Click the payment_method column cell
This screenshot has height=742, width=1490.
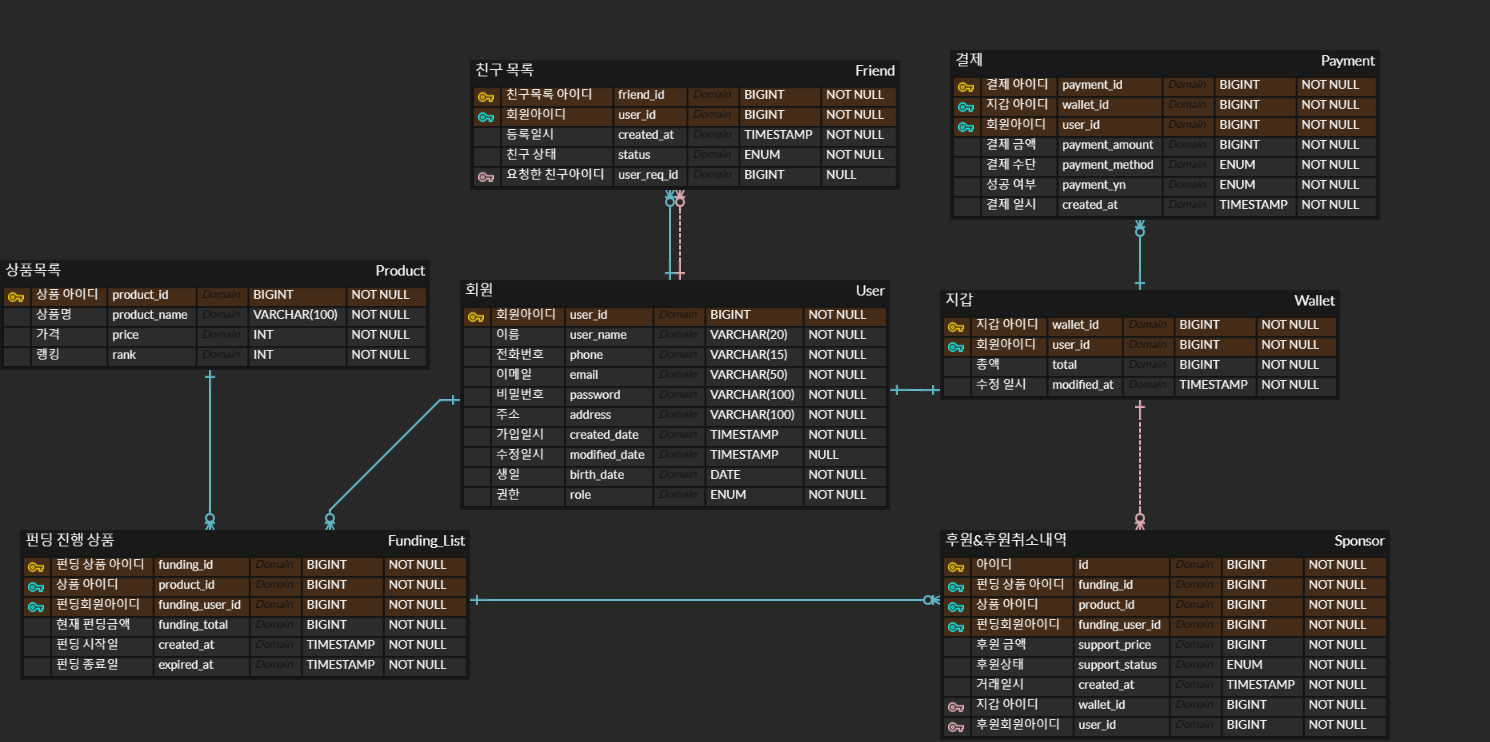[x=1108, y=165]
